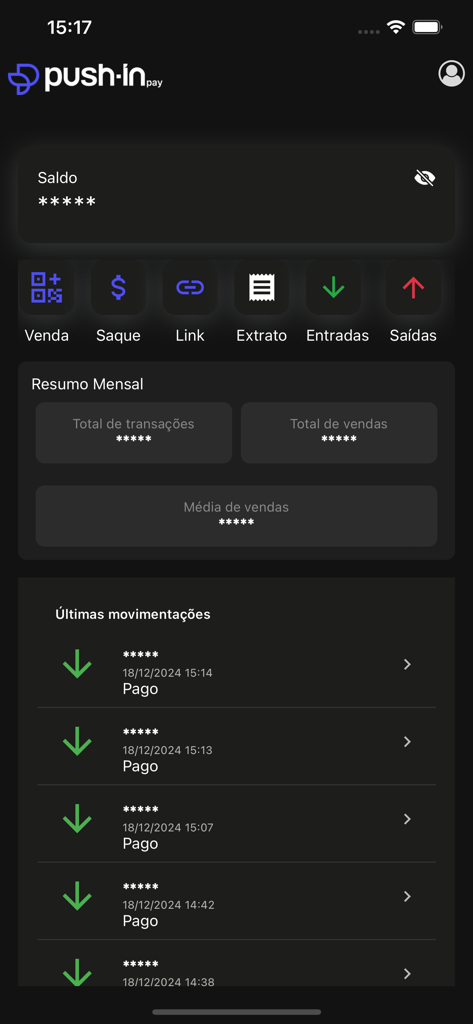Screen dimensions: 473x1024
Task: Tap green arrow of 15:13 transaction
Action: (x=77, y=741)
